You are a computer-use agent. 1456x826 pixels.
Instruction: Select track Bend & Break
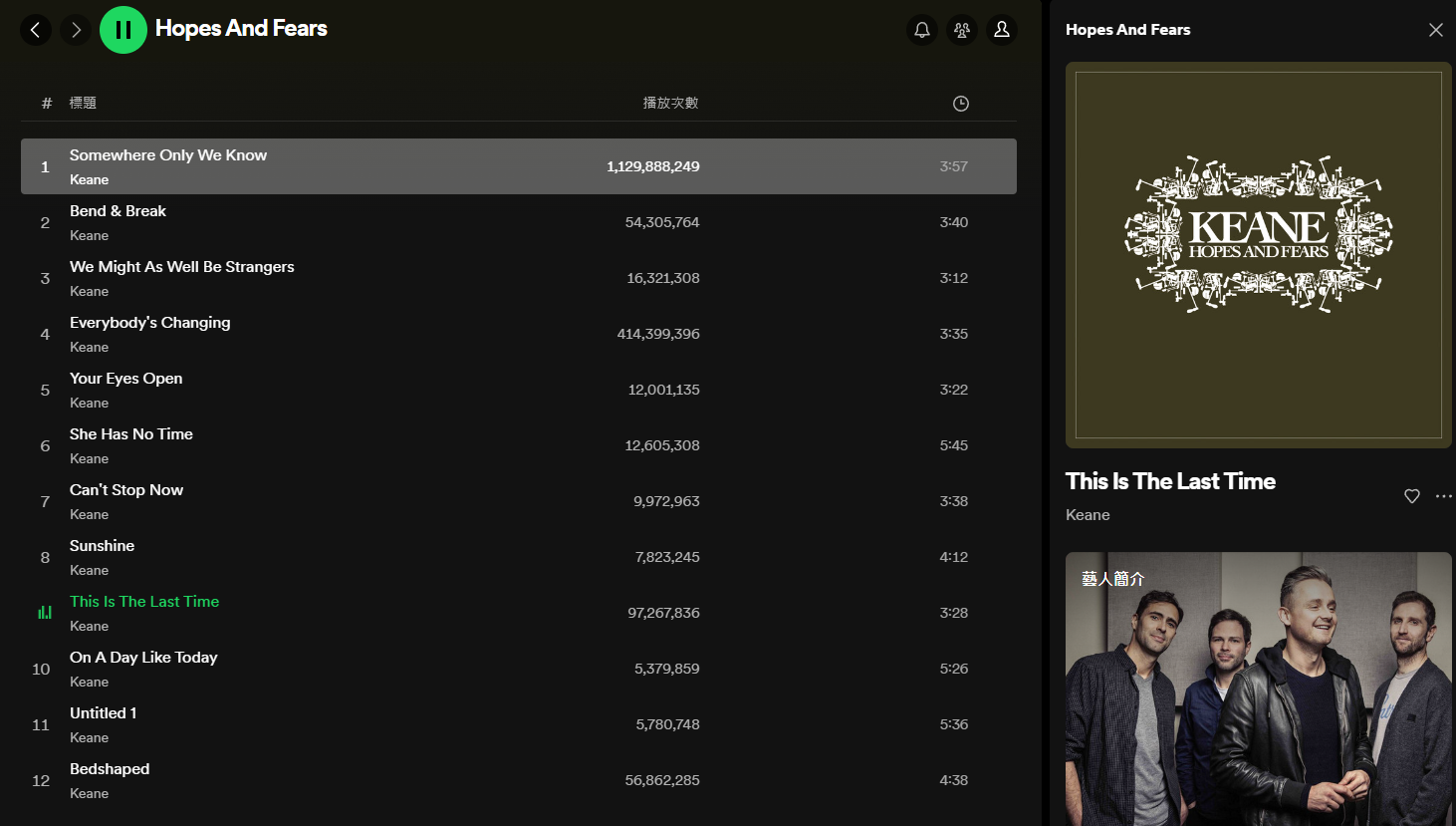pos(118,211)
